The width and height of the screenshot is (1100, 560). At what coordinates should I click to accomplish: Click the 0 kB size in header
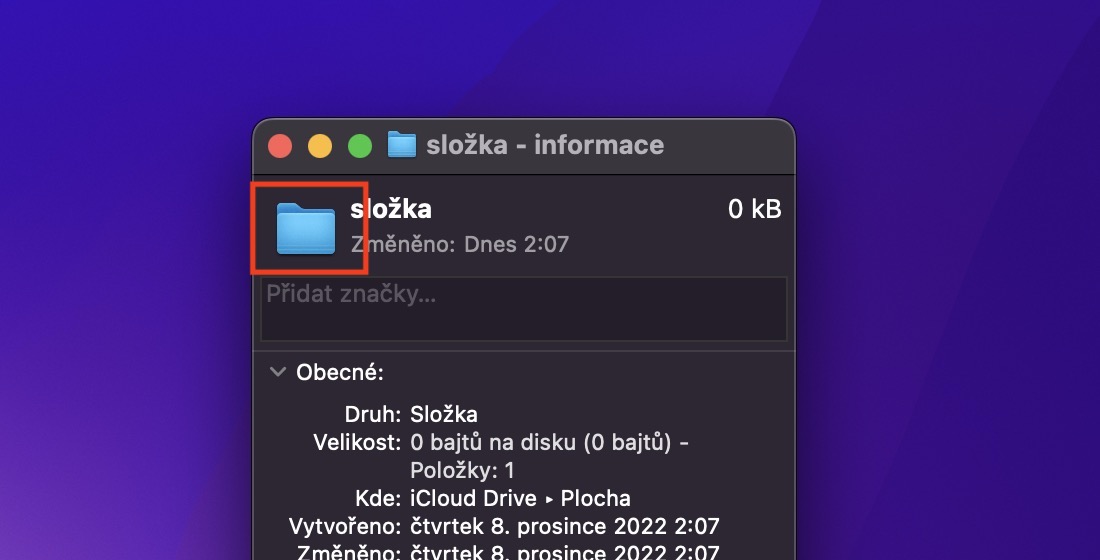754,210
